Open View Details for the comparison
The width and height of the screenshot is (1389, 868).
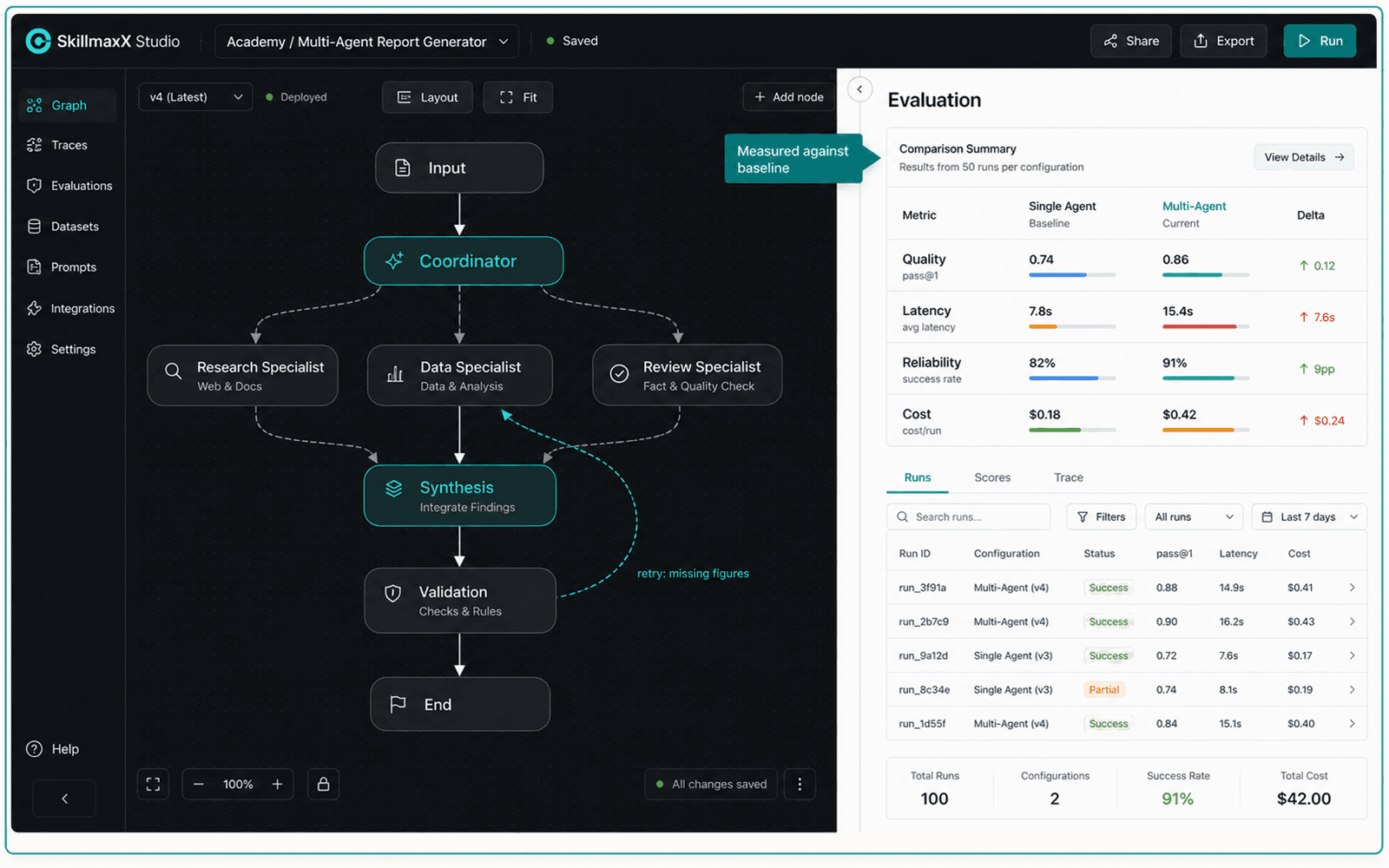pos(1304,157)
